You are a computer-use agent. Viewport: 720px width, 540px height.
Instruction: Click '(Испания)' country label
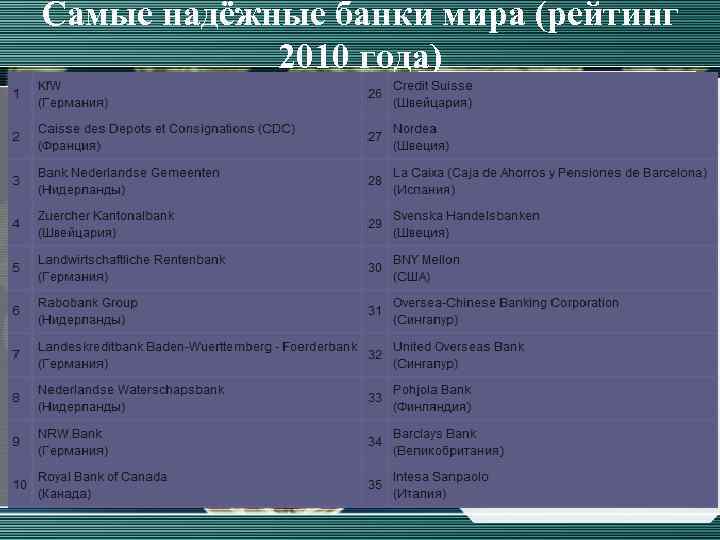tap(424, 190)
